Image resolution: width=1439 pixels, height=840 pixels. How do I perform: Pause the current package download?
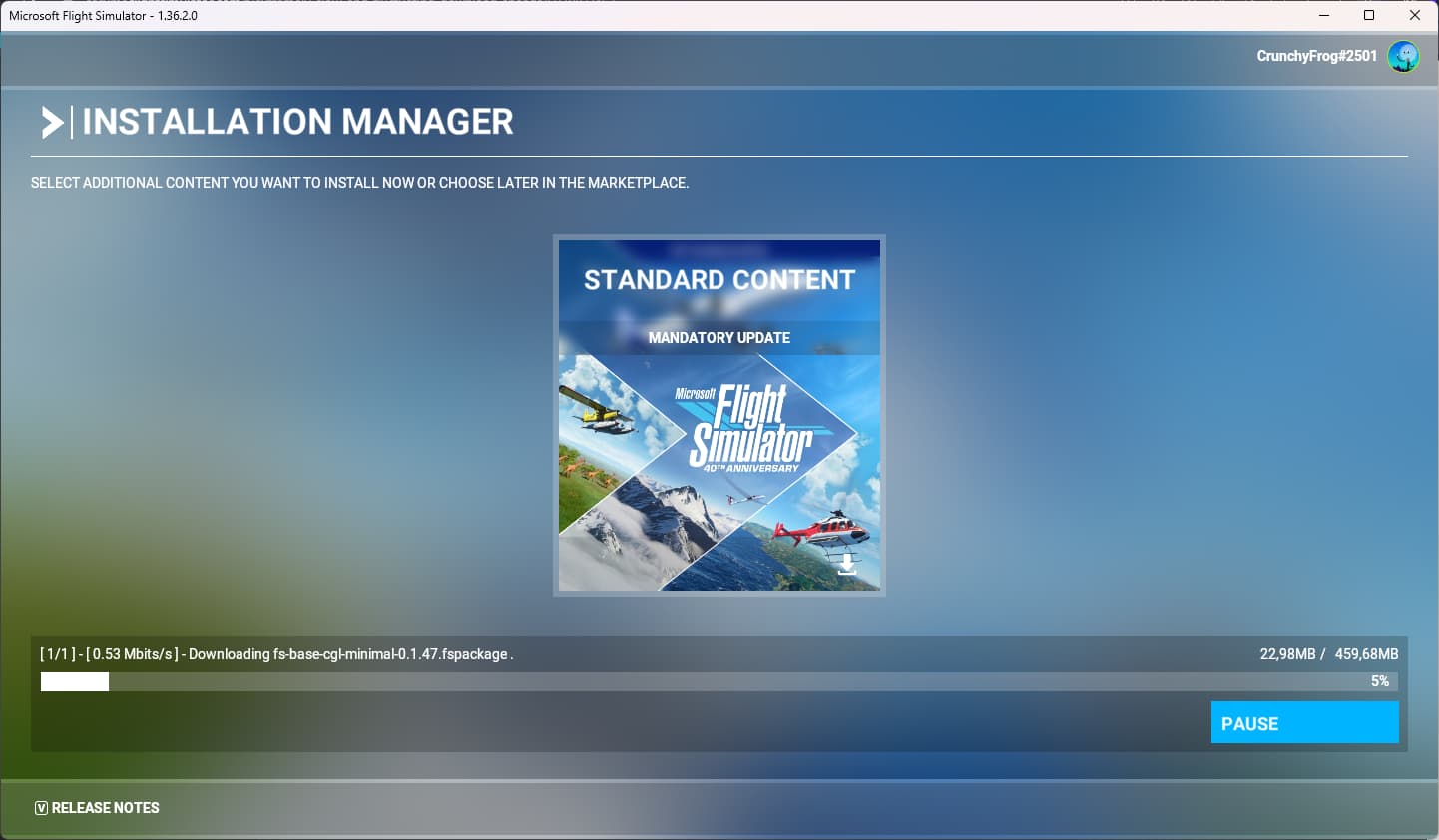pos(1303,723)
